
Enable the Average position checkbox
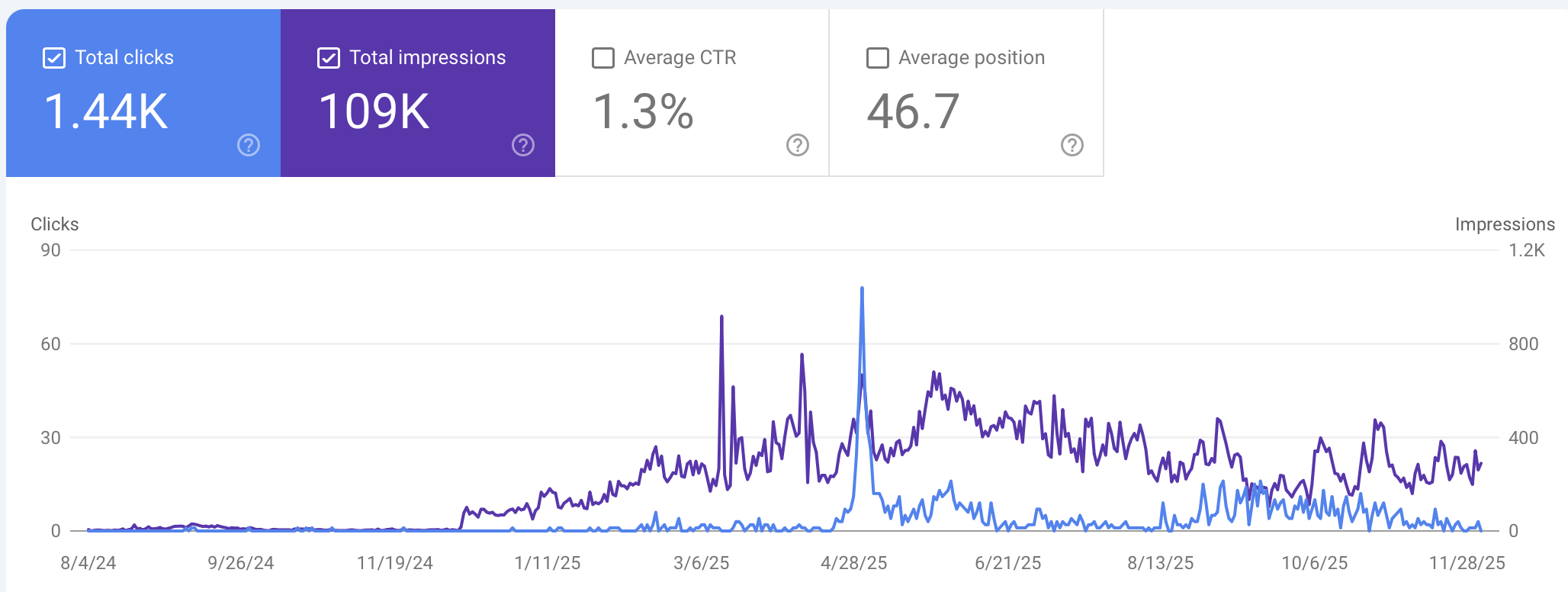[x=878, y=58]
